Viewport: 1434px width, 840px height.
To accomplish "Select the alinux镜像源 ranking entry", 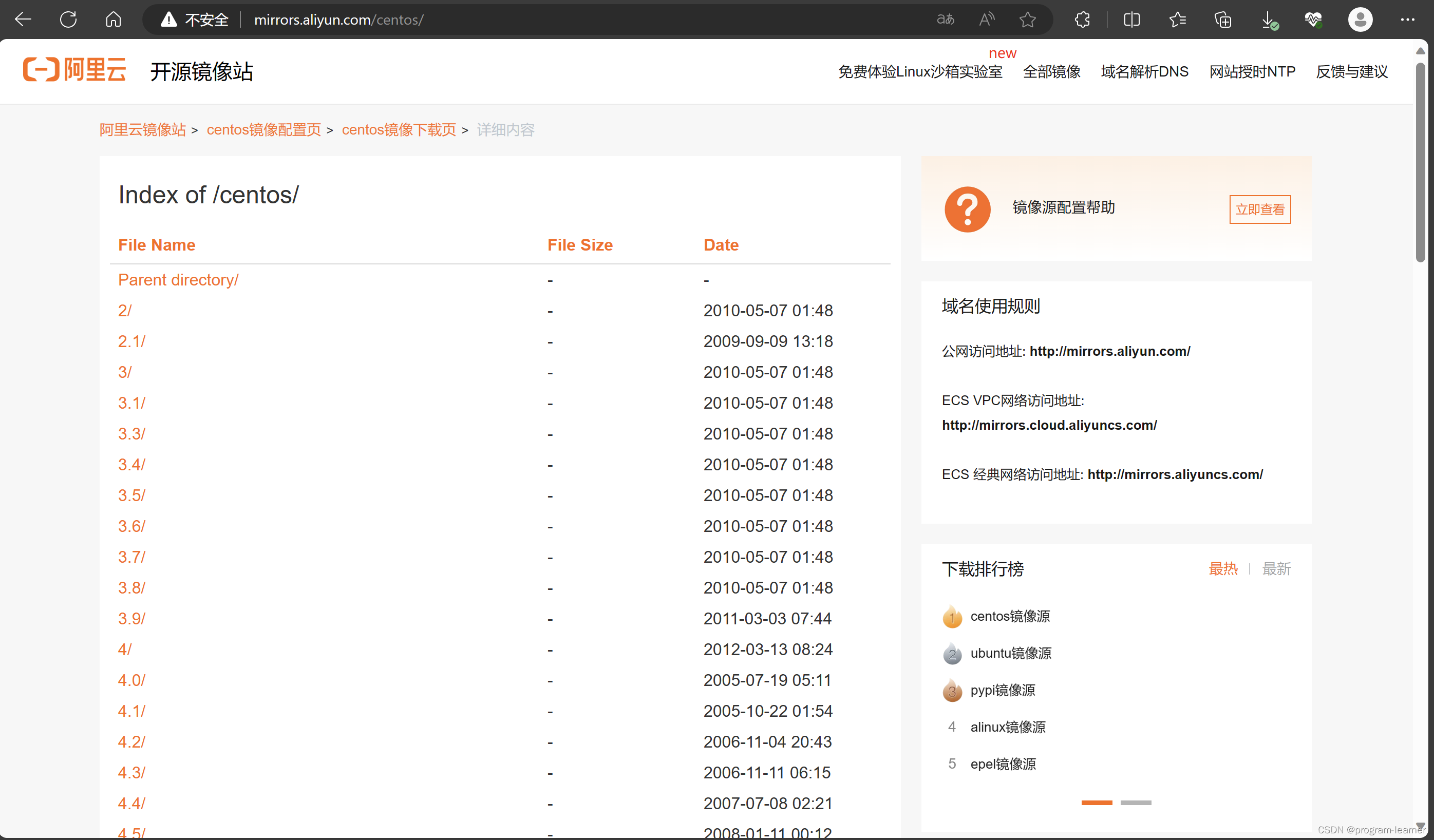I will tap(1008, 728).
